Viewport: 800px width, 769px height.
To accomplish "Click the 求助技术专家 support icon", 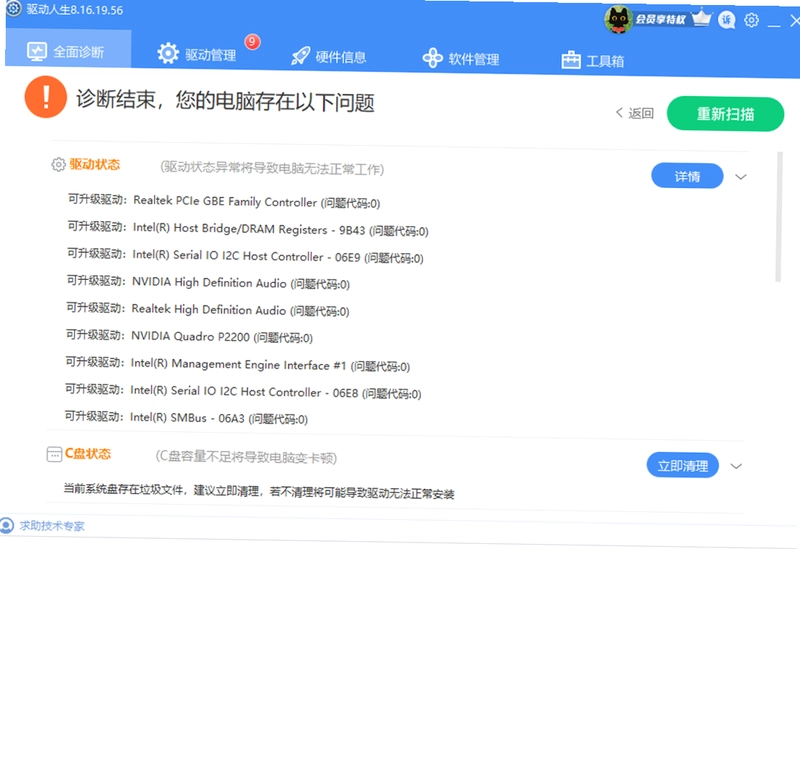I will click(x=7, y=525).
